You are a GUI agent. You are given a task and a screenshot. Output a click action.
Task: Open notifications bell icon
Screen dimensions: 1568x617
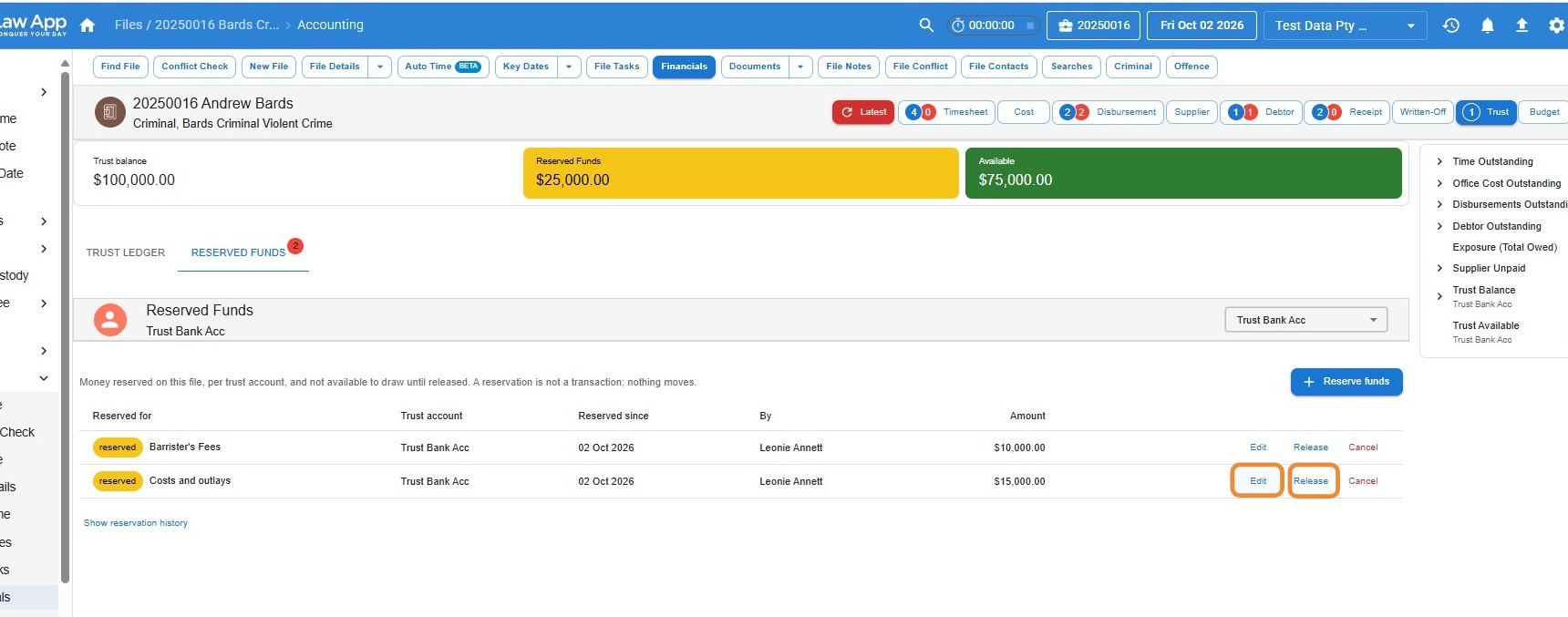(x=1487, y=26)
